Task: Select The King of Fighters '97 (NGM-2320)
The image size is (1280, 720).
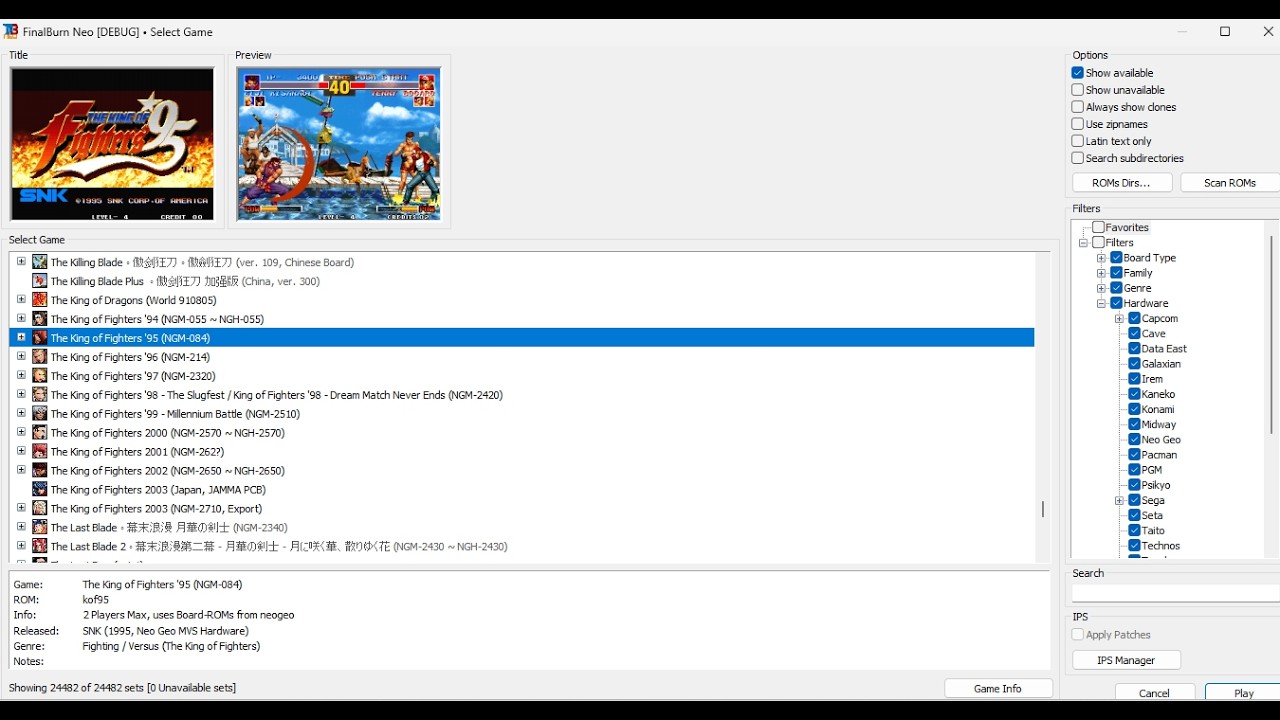Action: (x=133, y=376)
